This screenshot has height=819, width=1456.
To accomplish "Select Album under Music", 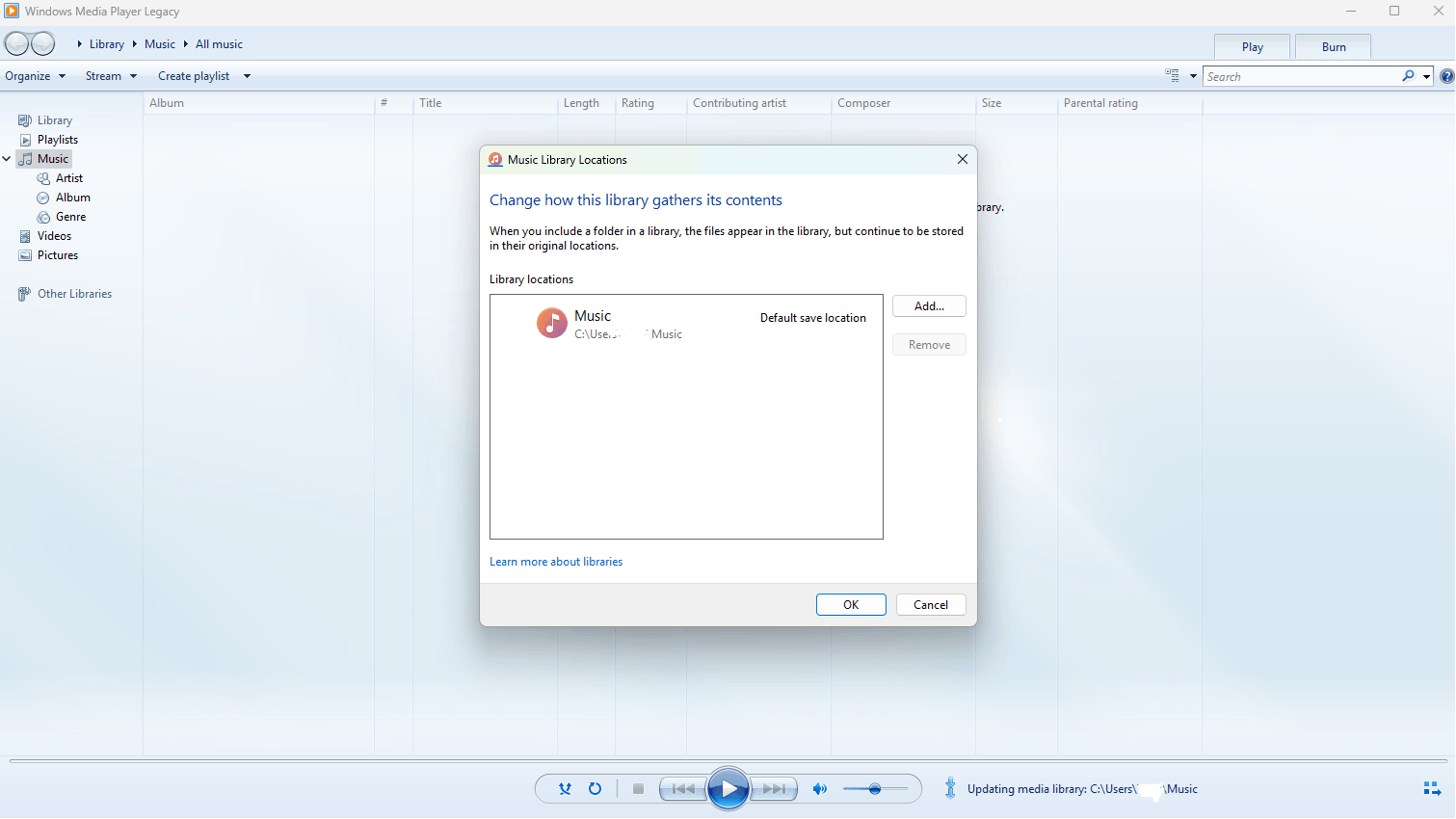I will tap(73, 198).
